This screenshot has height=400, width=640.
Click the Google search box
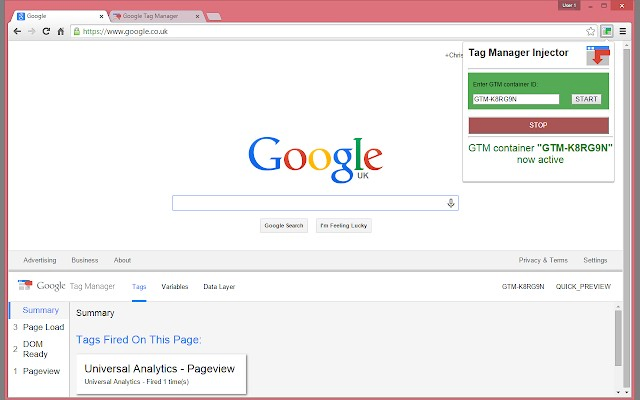315,203
